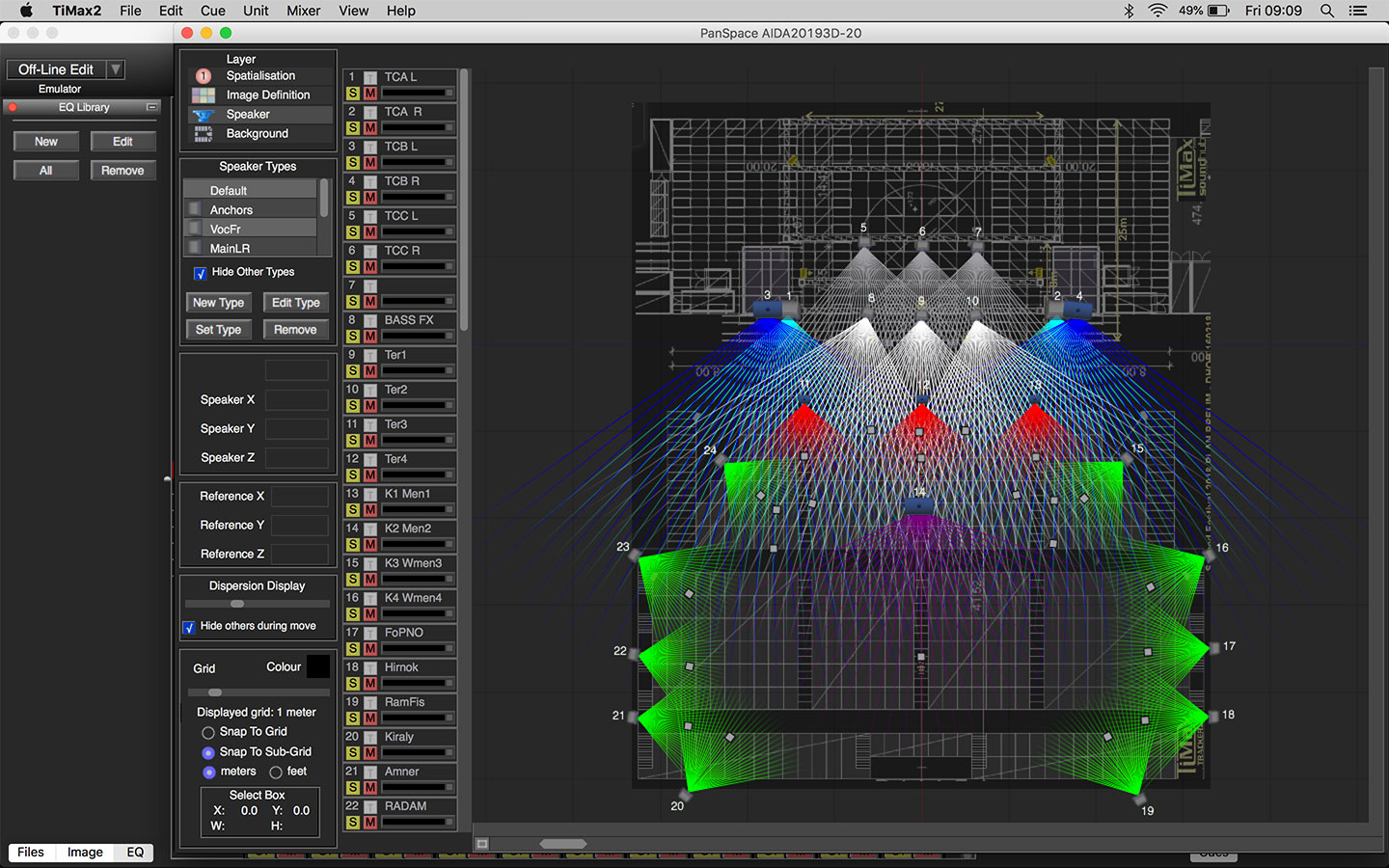Viewport: 1389px width, 868px height.
Task: Create a speaker type with New Type
Action: click(x=218, y=302)
